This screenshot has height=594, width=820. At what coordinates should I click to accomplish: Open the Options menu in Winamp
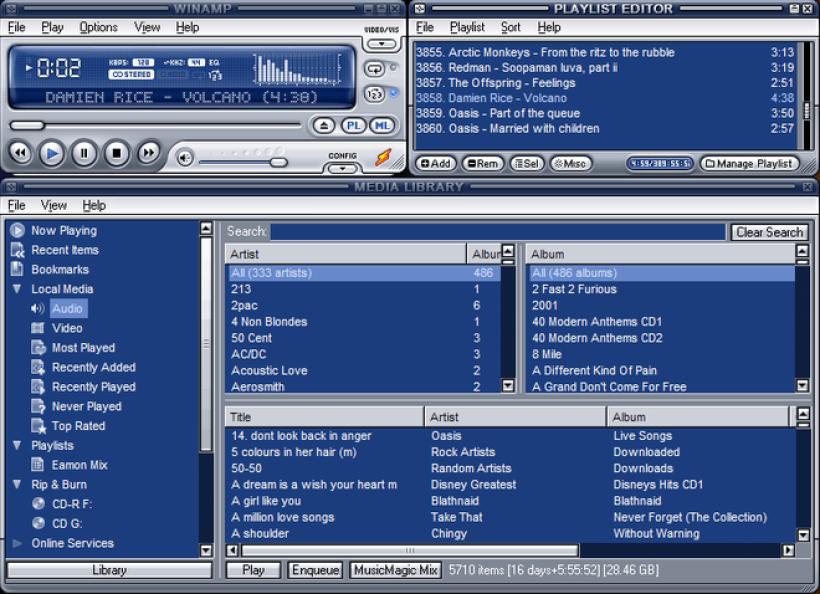pos(98,27)
